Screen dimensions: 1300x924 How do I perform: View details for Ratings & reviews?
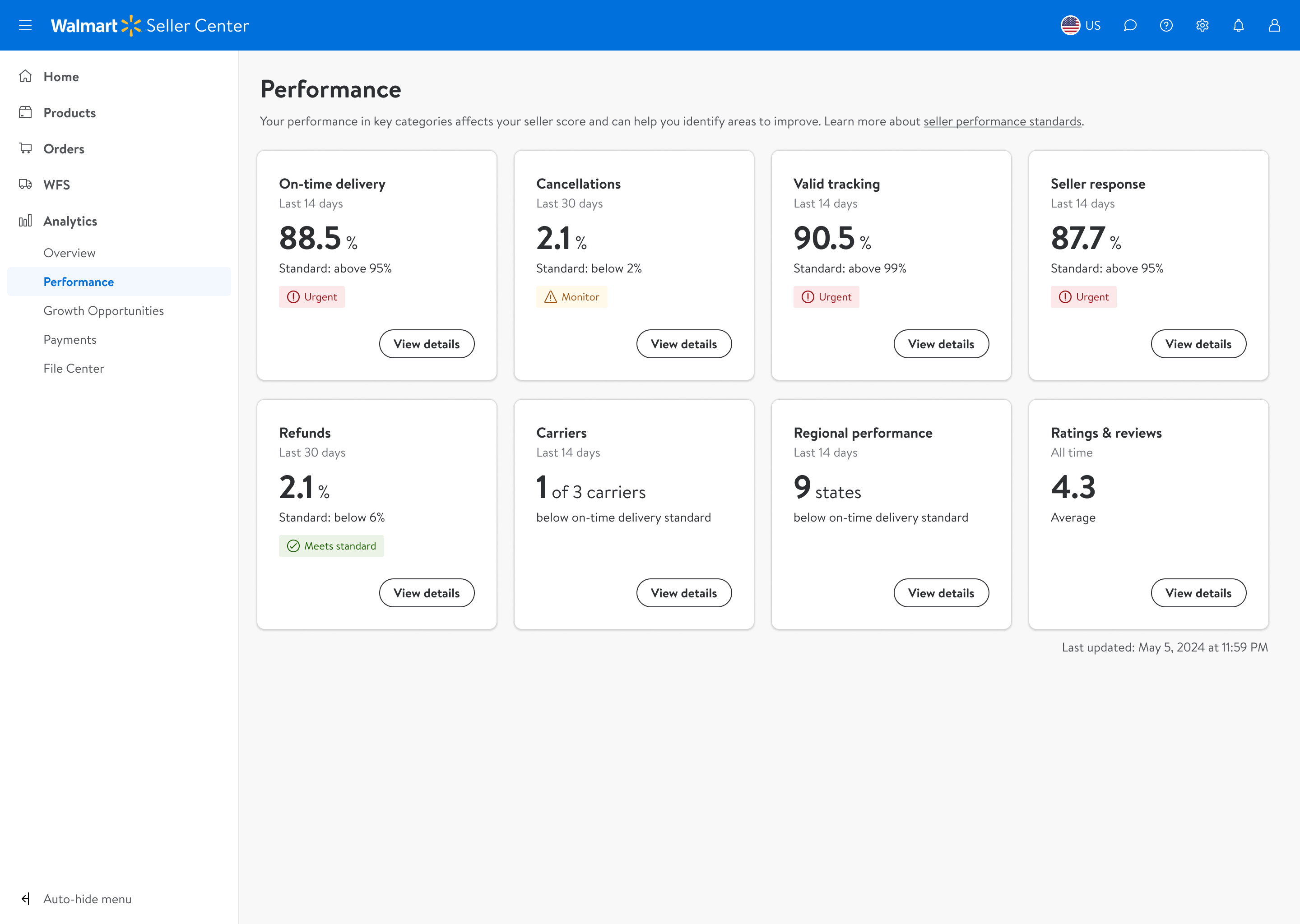1198,593
